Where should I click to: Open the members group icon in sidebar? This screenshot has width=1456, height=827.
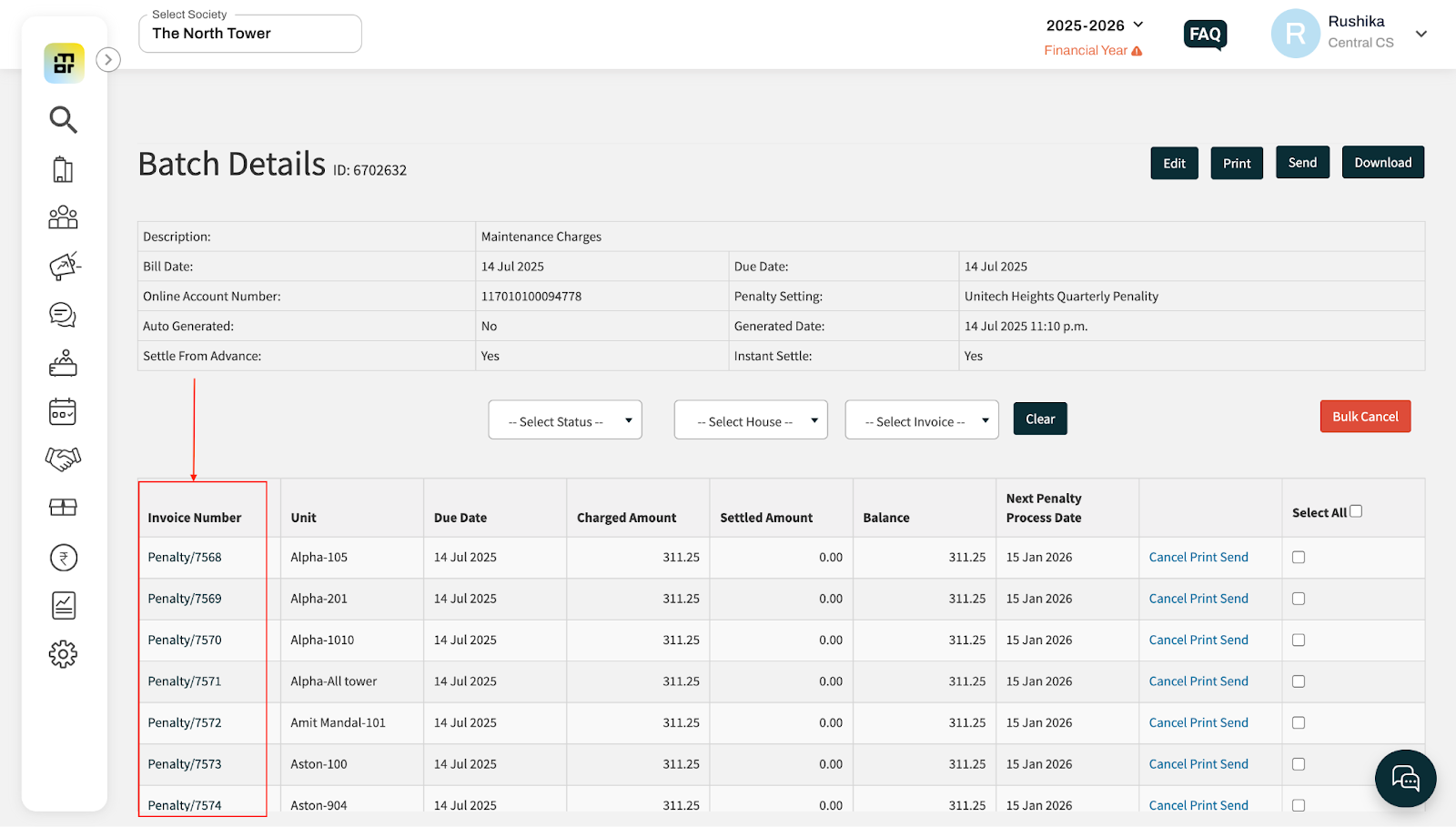click(63, 217)
